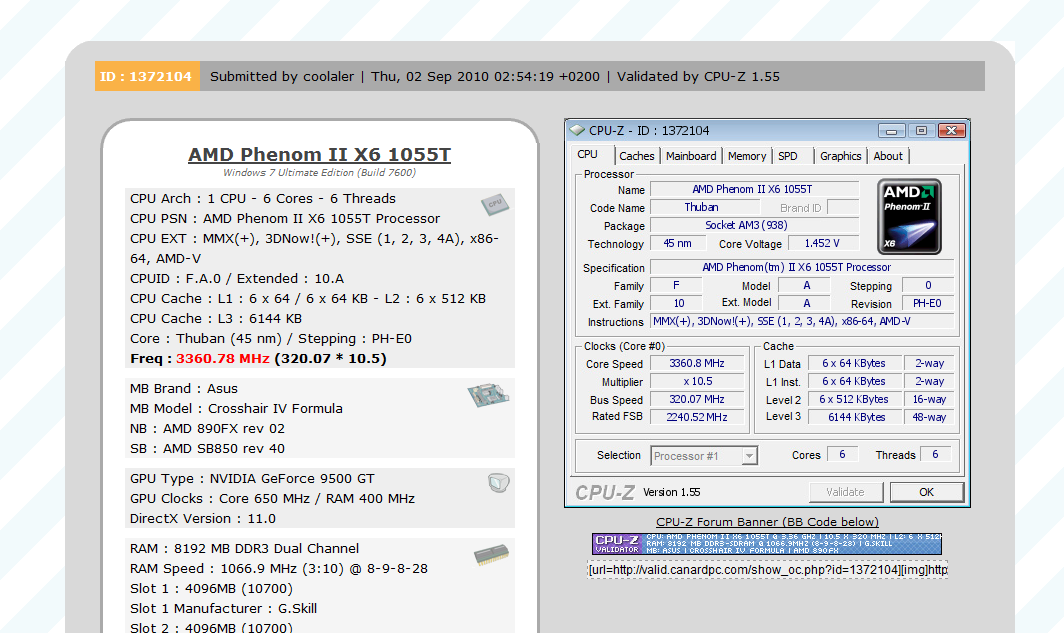This screenshot has width=1064, height=633.
Task: Click the monitor icon beside GPU Type
Action: tap(499, 483)
